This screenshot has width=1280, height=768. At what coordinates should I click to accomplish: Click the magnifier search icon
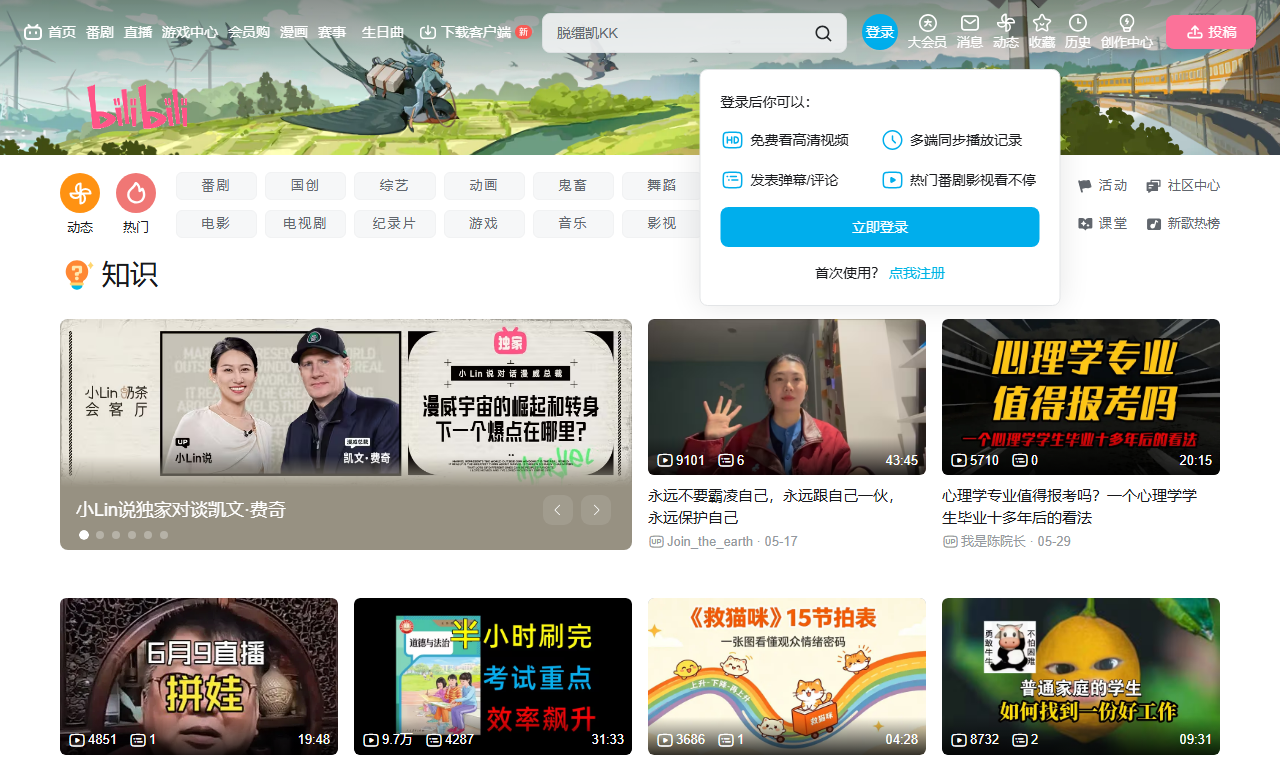click(823, 33)
